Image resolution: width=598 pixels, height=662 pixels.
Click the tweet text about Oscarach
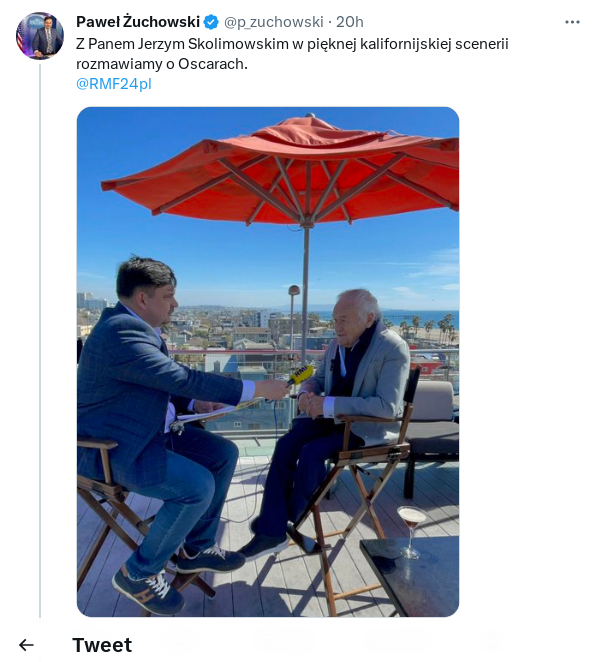(x=292, y=54)
